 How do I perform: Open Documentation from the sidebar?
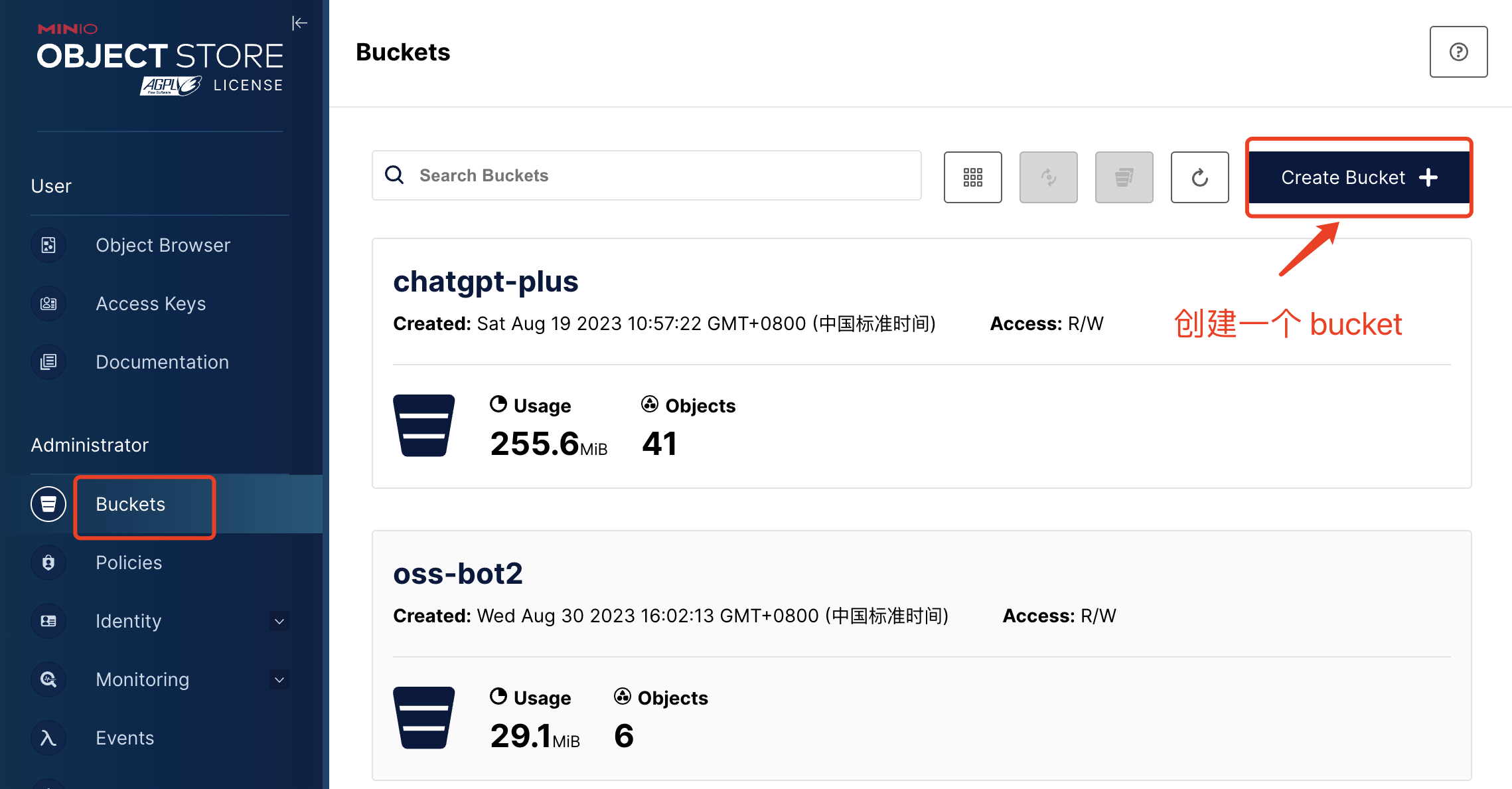tap(162, 362)
